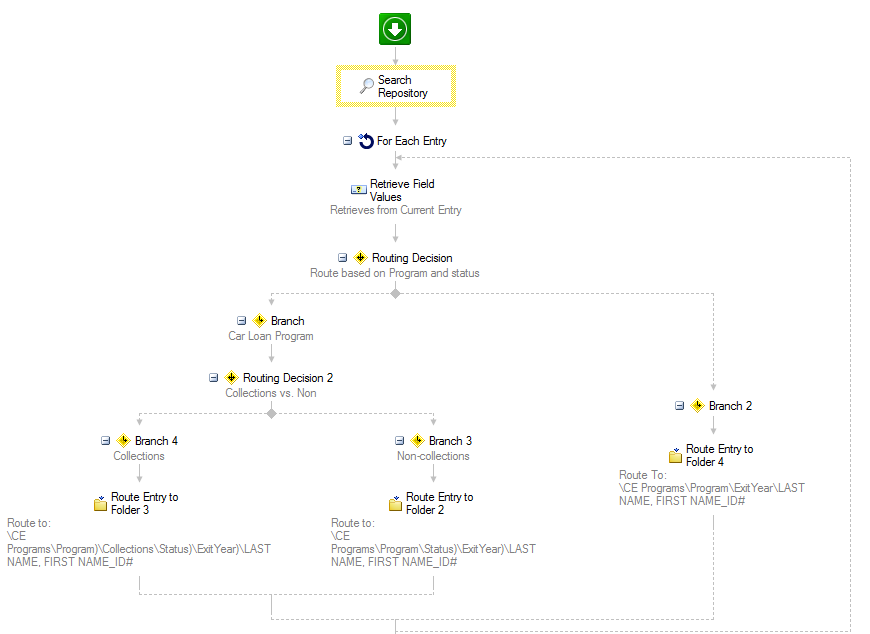Select the For Each Entry label

[412, 141]
